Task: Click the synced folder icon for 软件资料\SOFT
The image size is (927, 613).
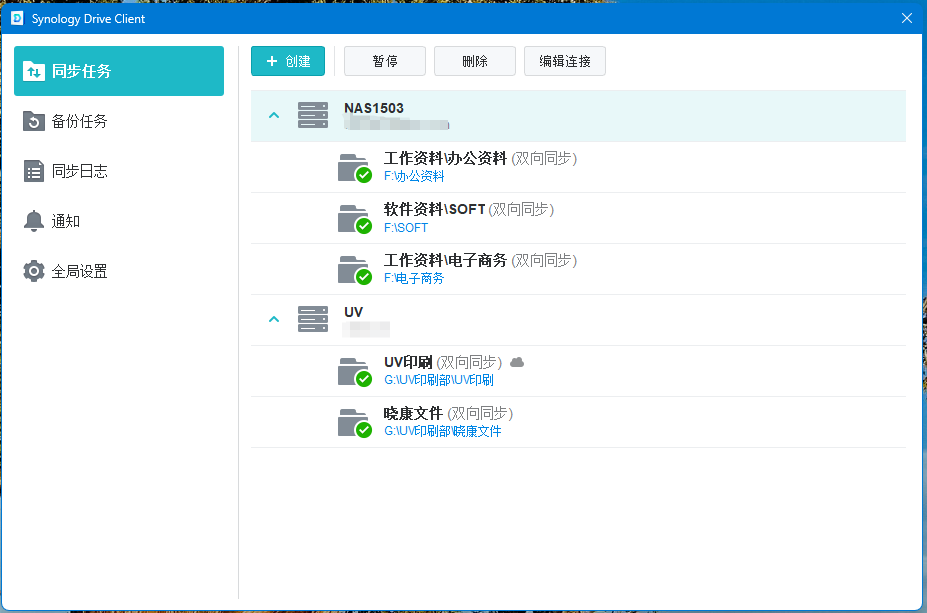Action: pos(354,218)
